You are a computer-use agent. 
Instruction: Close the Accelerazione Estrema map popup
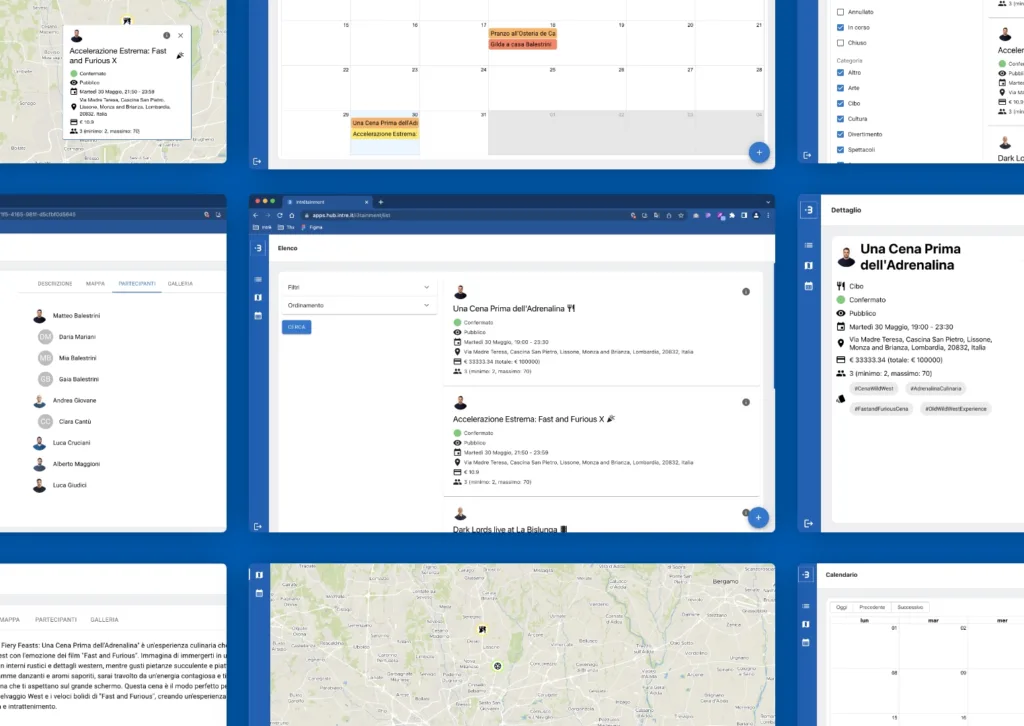pos(181,35)
